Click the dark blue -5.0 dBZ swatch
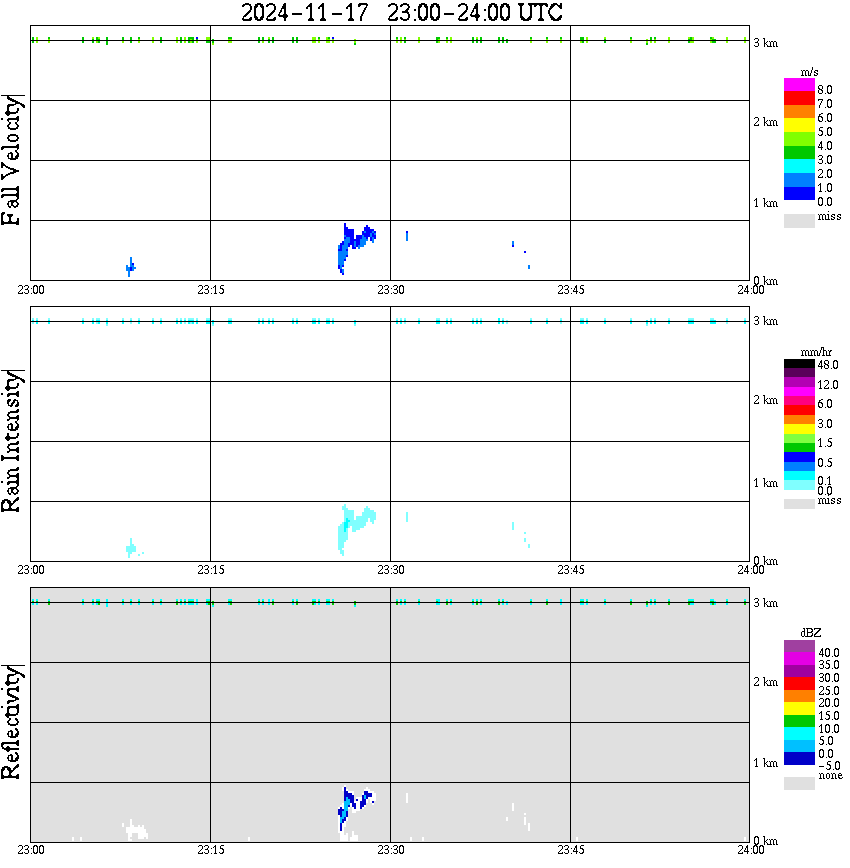The image size is (850, 868). coord(799,758)
